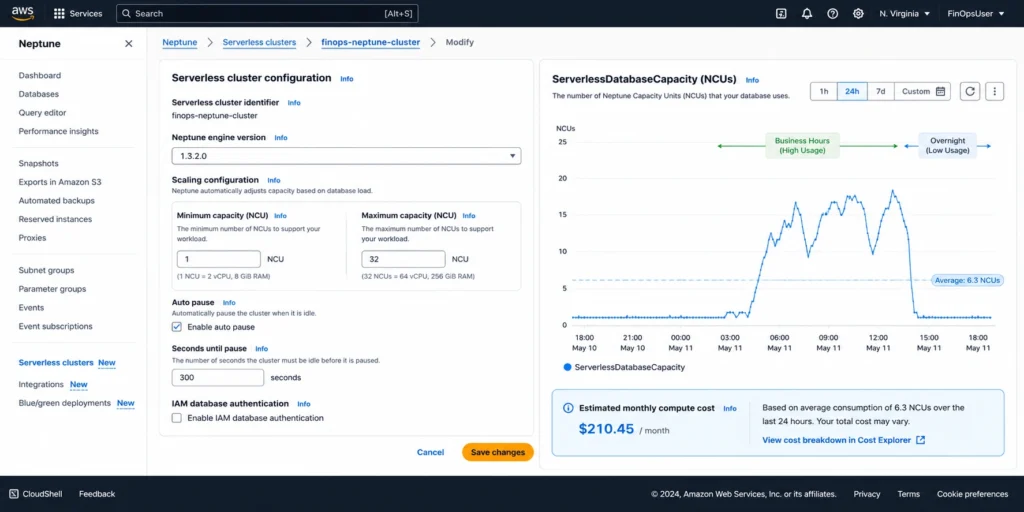Image resolution: width=1024 pixels, height=512 pixels.
Task: Open Exports in Amazon S3
Action: tap(59, 182)
